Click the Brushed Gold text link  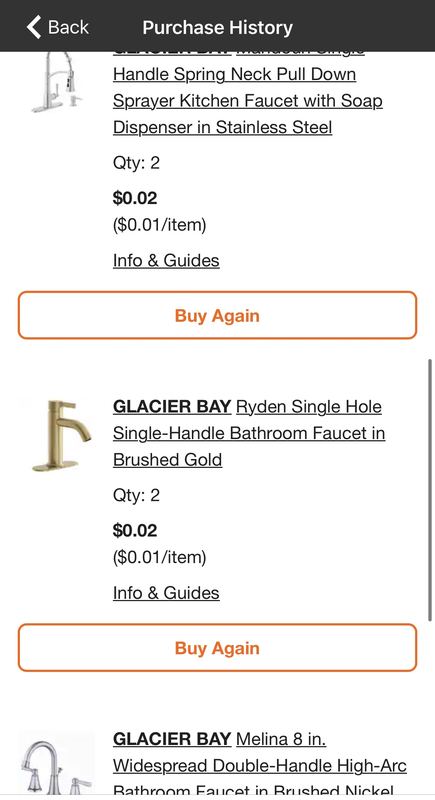pyautogui.click(x=167, y=460)
